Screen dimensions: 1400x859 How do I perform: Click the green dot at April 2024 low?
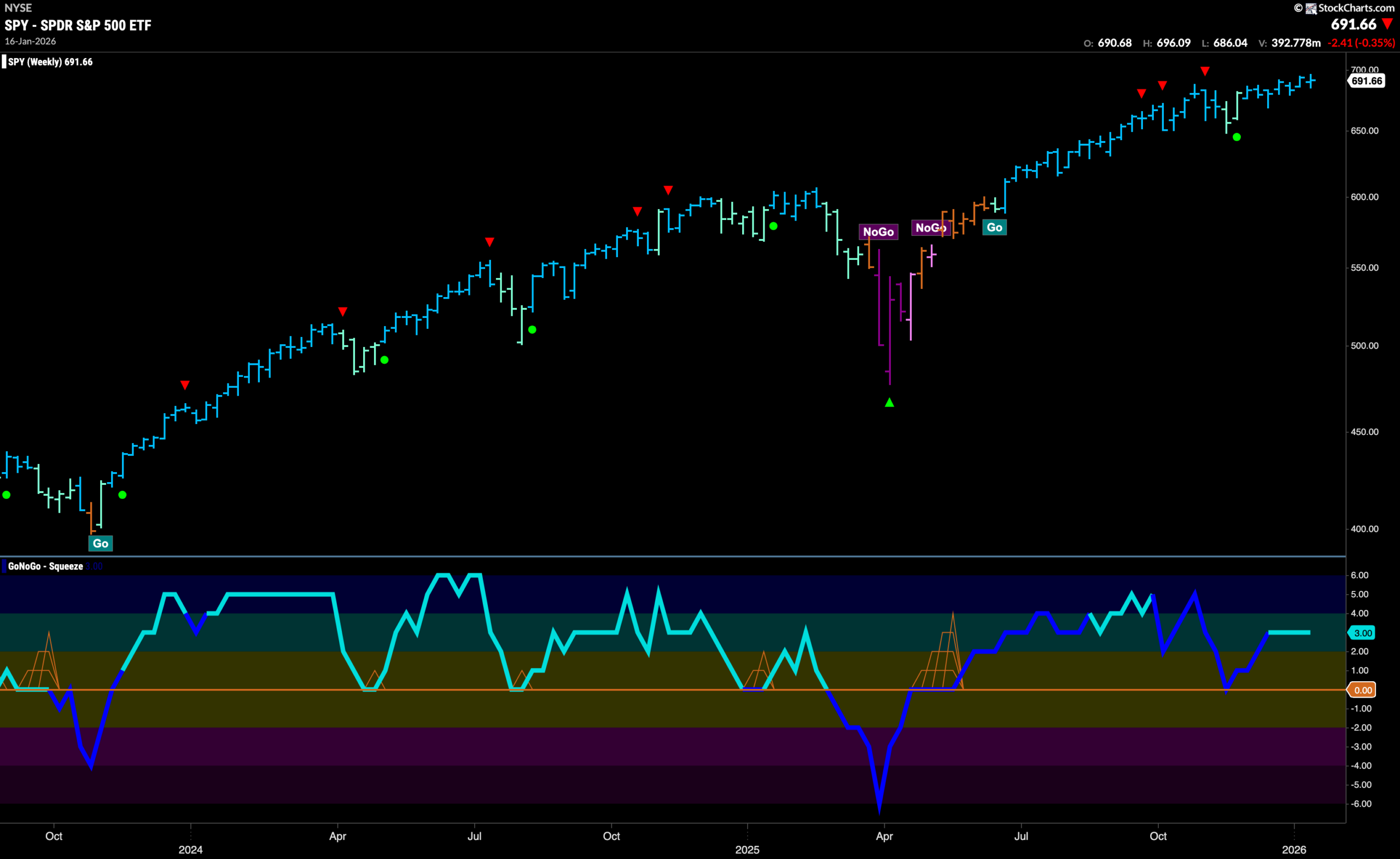[x=384, y=360]
